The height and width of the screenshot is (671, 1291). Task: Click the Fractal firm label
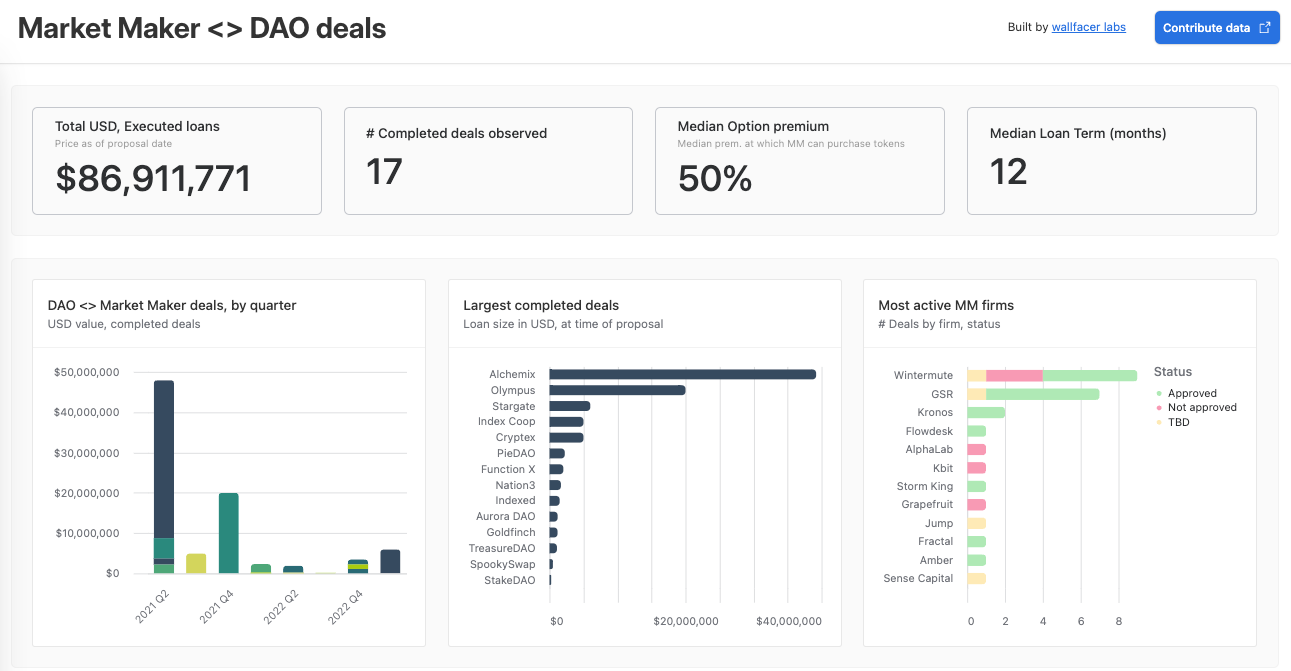click(x=936, y=541)
